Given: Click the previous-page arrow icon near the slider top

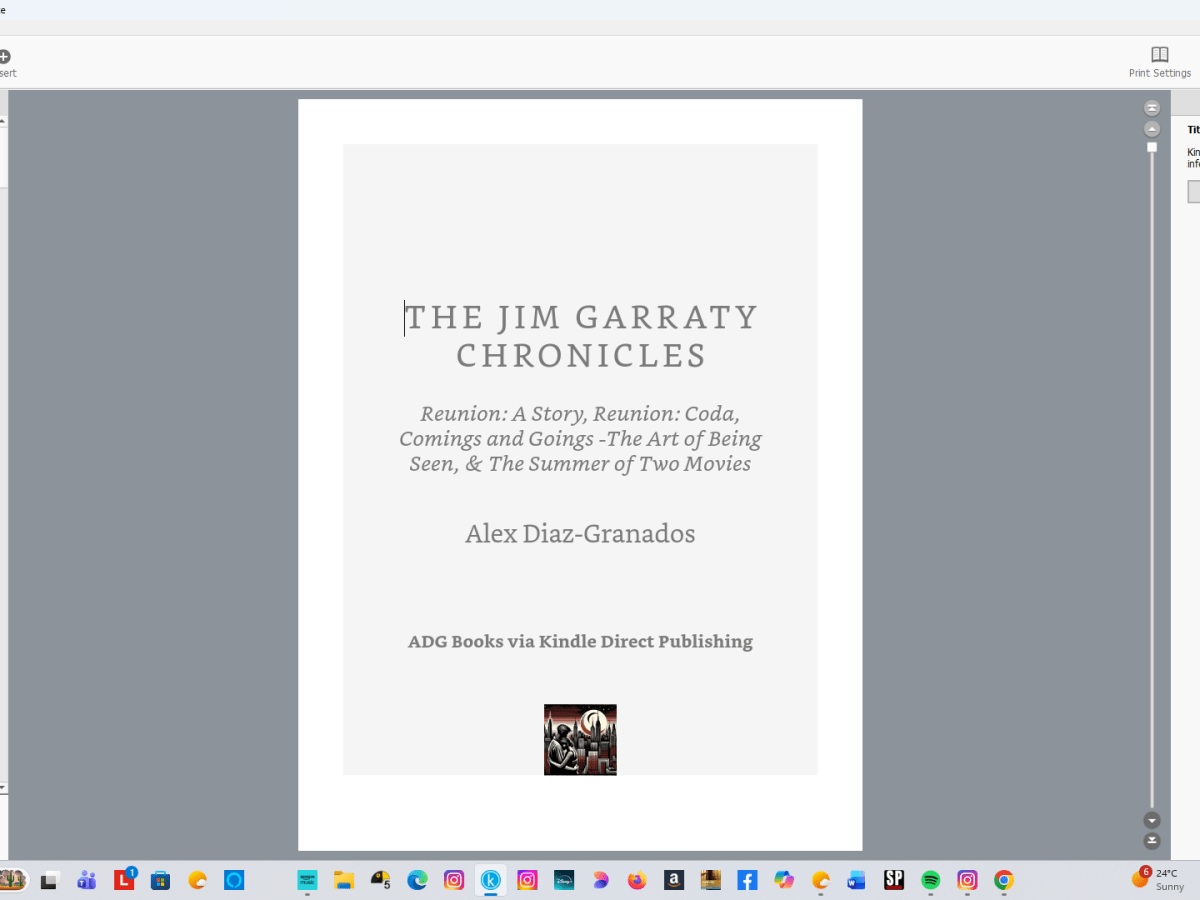Looking at the screenshot, I should point(1152,128).
